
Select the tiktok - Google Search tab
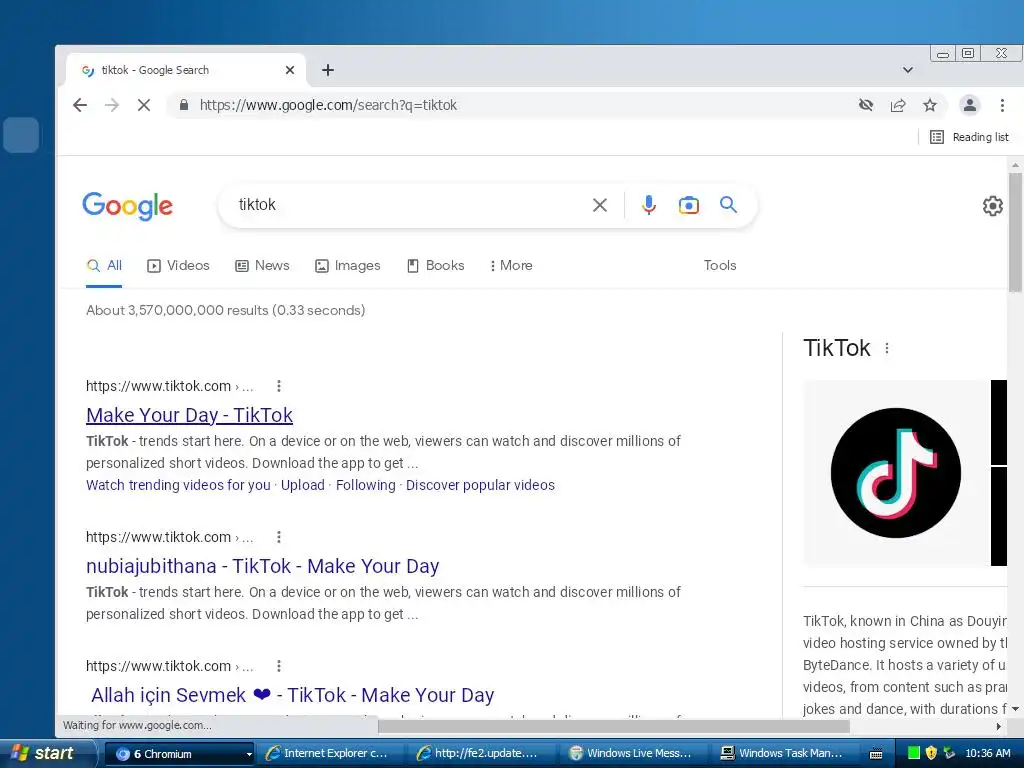tap(186, 70)
